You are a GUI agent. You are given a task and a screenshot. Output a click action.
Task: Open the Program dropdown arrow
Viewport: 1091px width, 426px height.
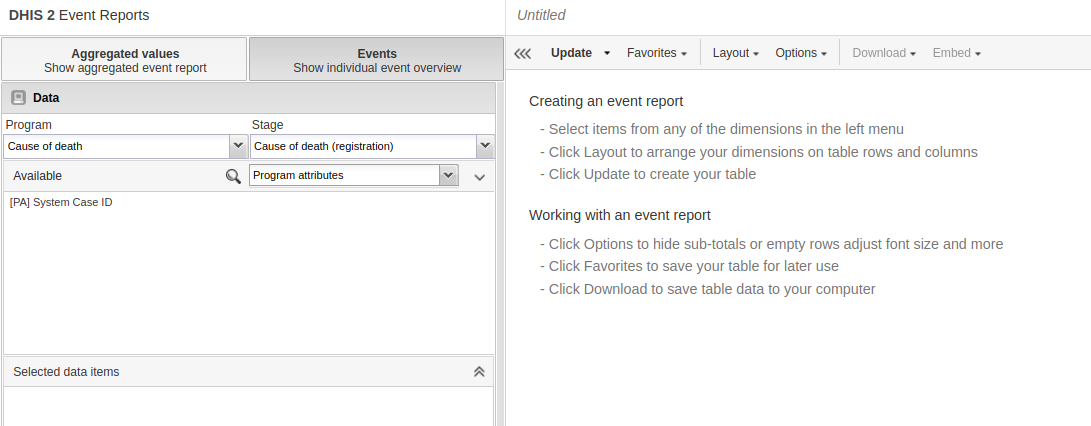[x=238, y=146]
